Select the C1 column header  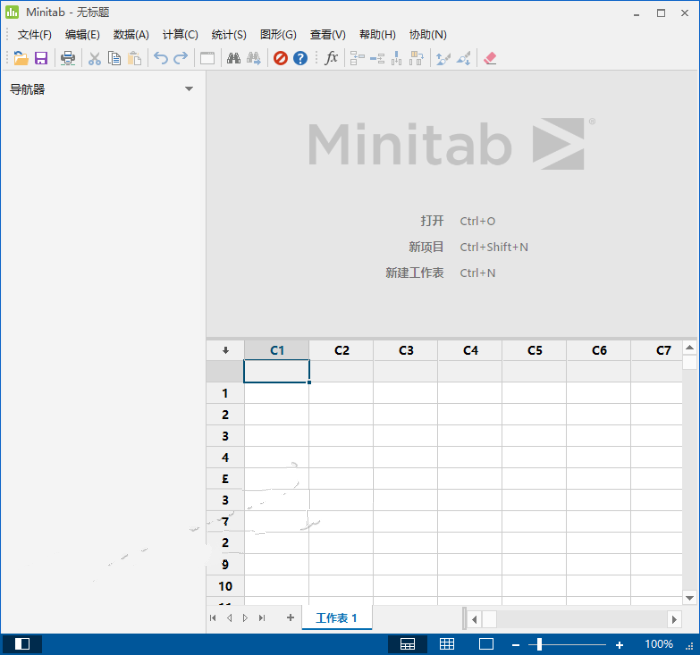pos(277,350)
